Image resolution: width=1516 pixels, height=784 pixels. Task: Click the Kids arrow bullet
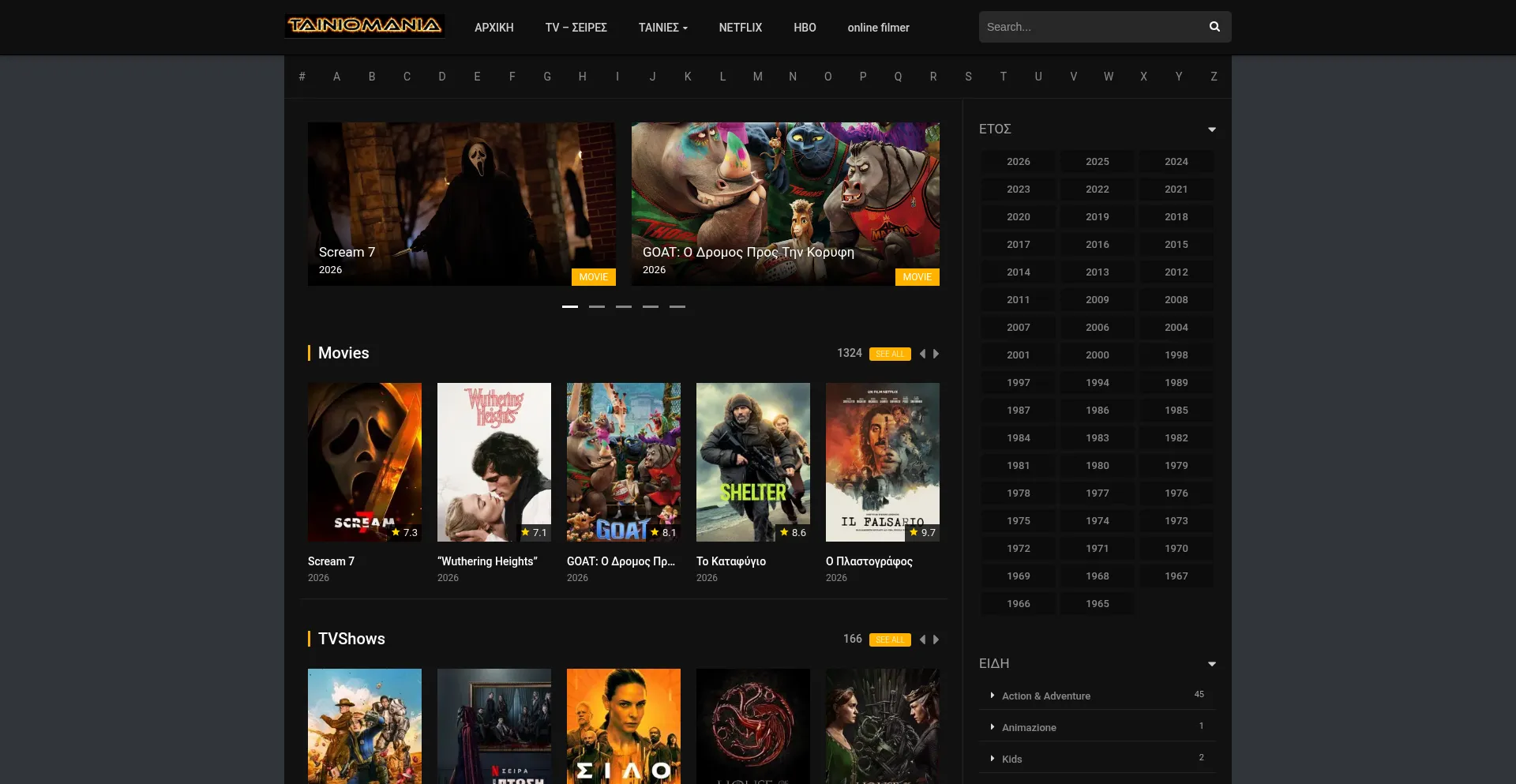click(x=993, y=758)
